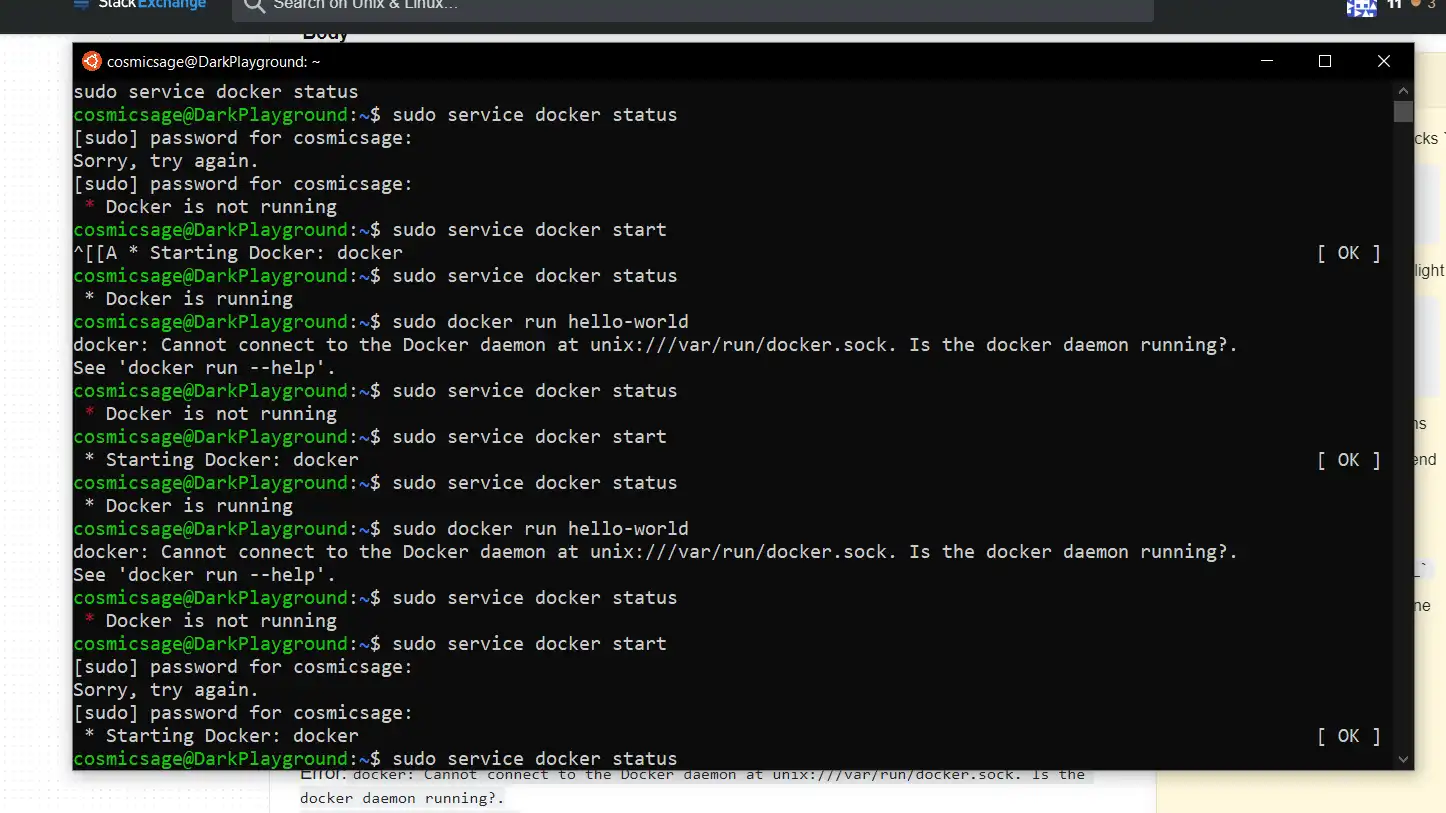
Task: Click the terminal scrollbar down arrow
Action: [x=1403, y=759]
